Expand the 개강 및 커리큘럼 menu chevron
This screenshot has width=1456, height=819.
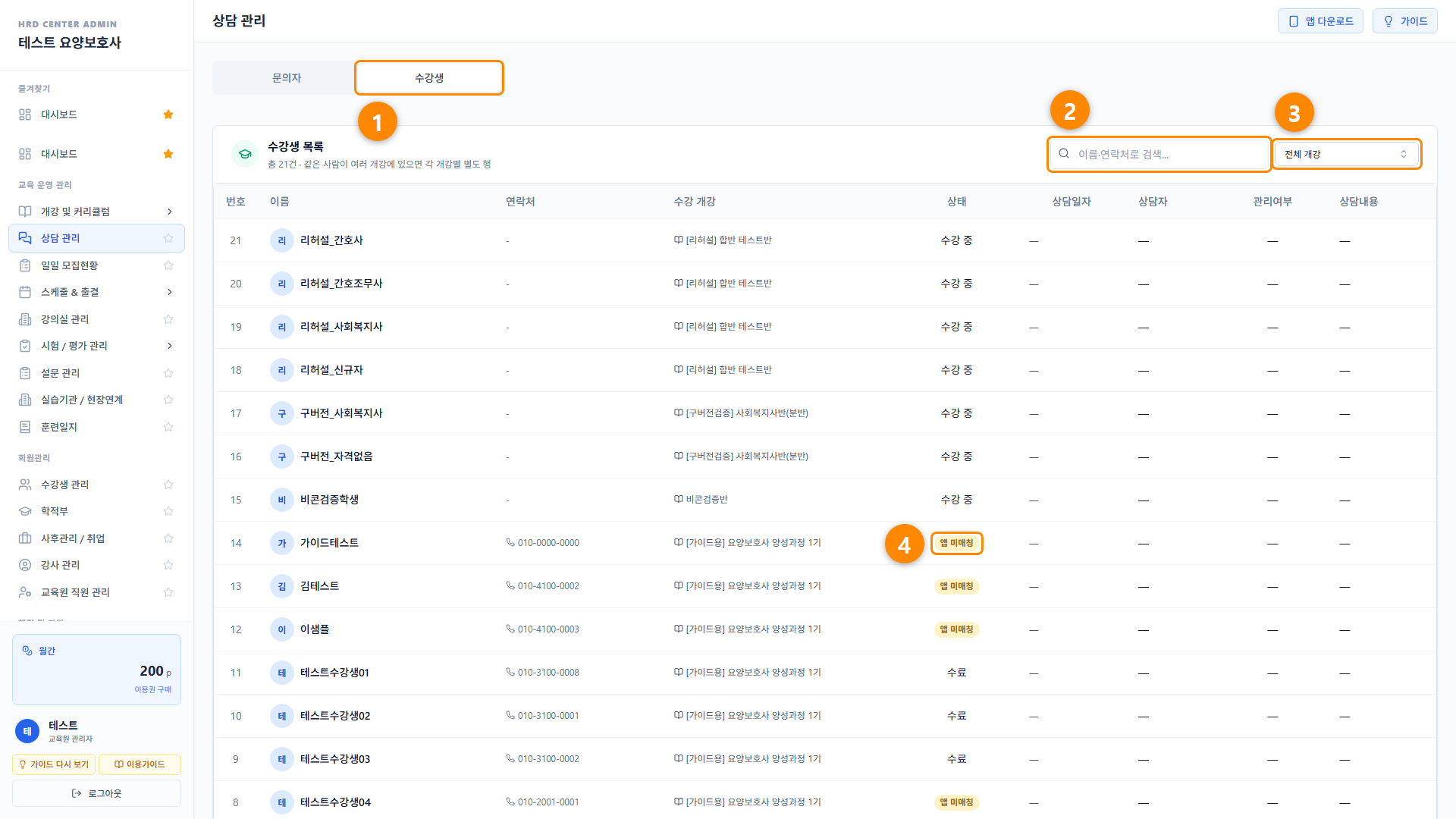click(x=169, y=212)
